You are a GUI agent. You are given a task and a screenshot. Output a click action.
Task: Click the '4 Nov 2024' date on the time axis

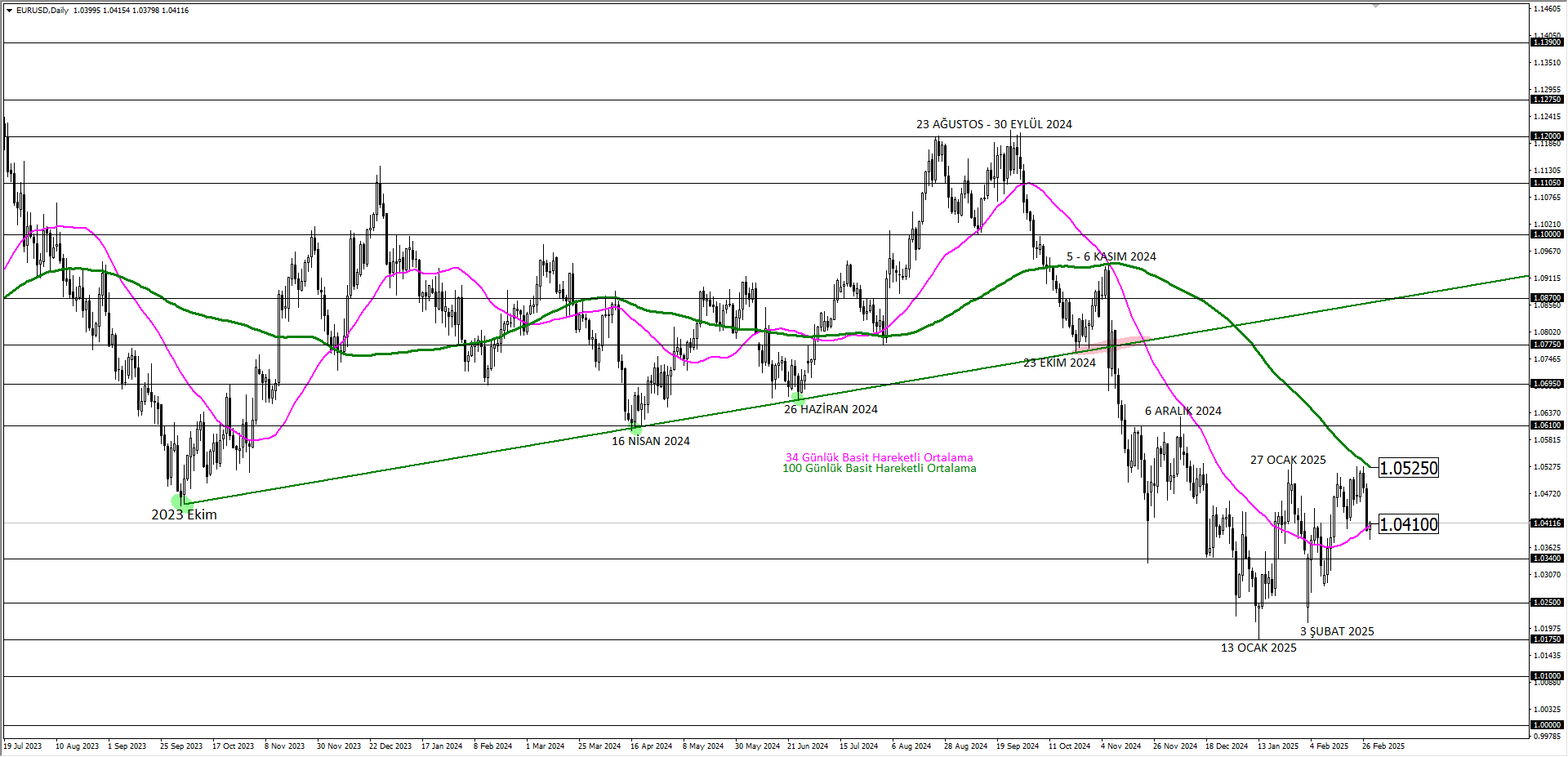click(x=1121, y=746)
